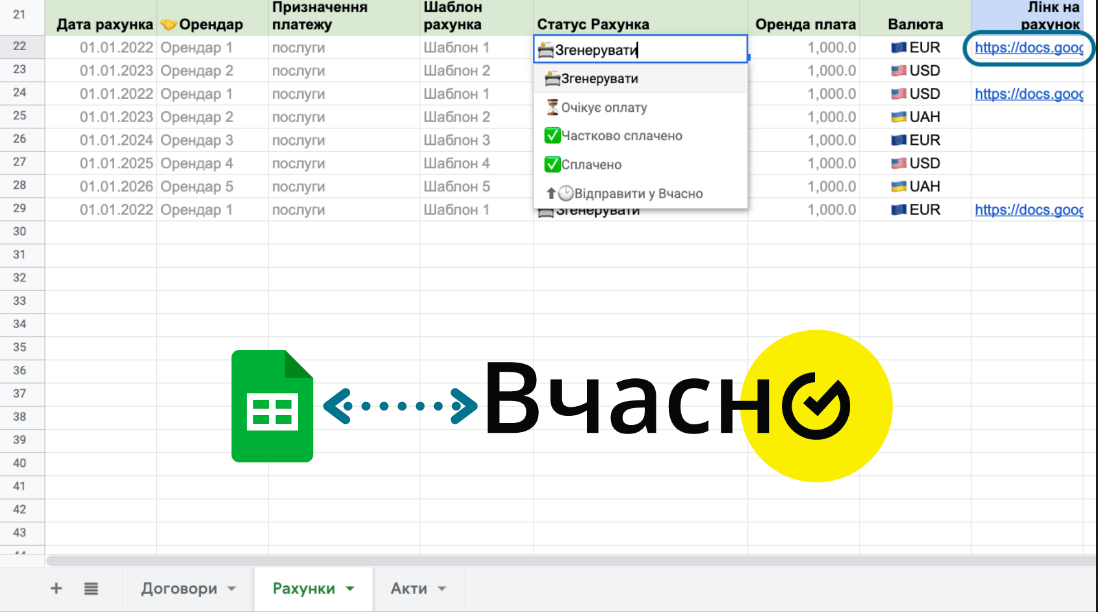Select date cell 01.01.2024

[101, 140]
